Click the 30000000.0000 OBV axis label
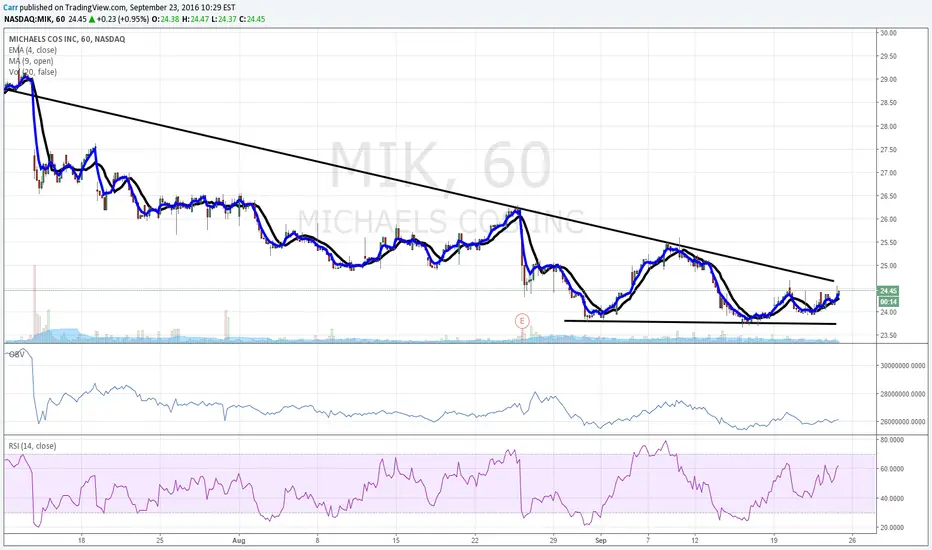 tap(902, 366)
